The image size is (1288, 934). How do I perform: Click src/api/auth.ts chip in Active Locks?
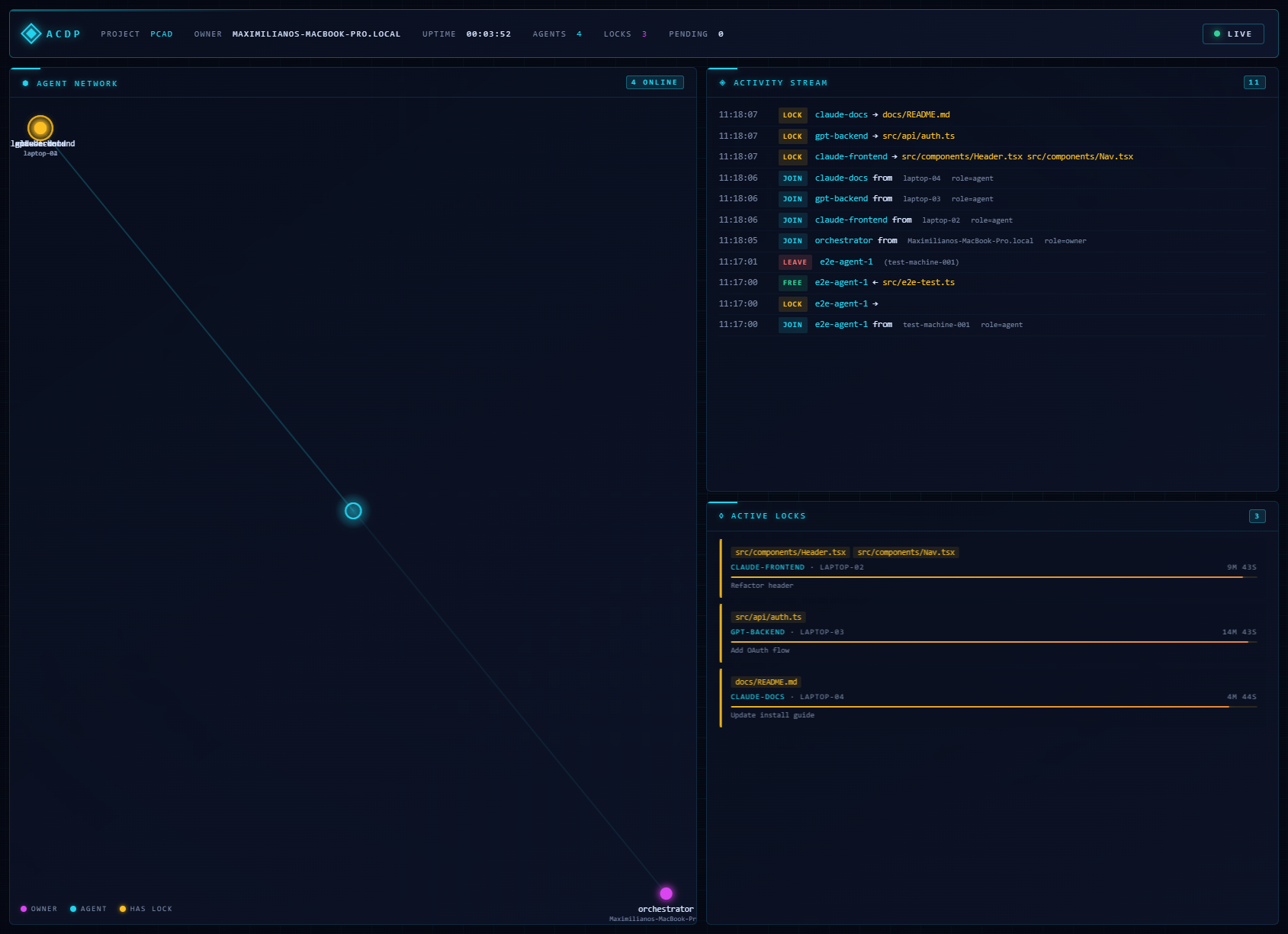pos(768,617)
